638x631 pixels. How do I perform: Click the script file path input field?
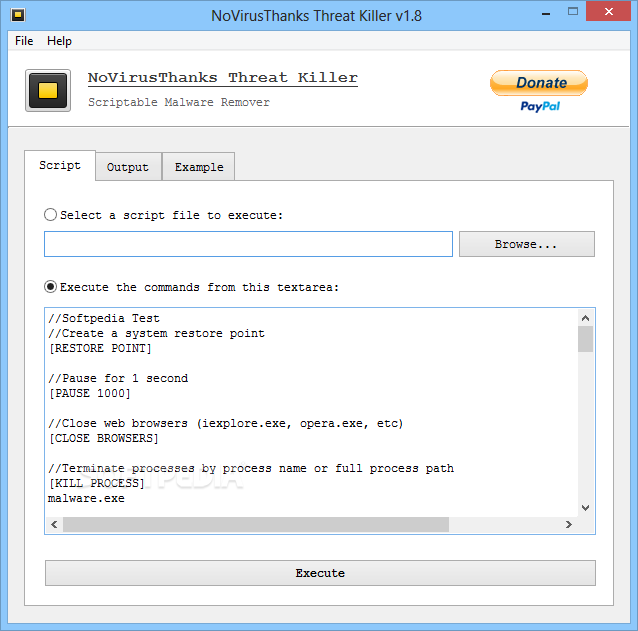(248, 244)
